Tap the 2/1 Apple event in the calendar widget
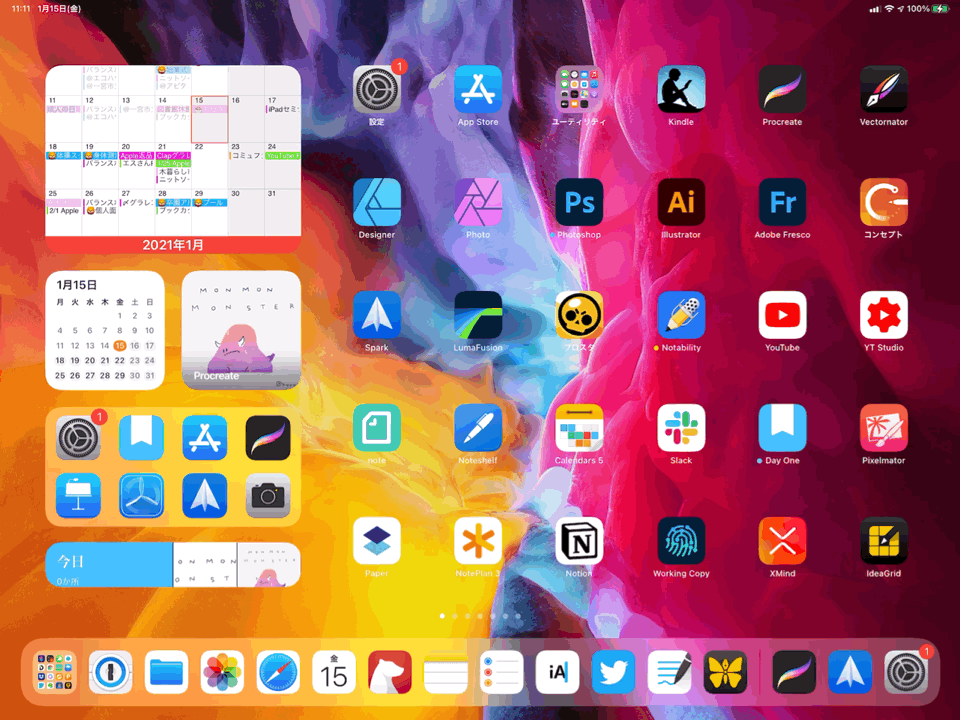Image resolution: width=960 pixels, height=720 pixels. pyautogui.click(x=64, y=211)
